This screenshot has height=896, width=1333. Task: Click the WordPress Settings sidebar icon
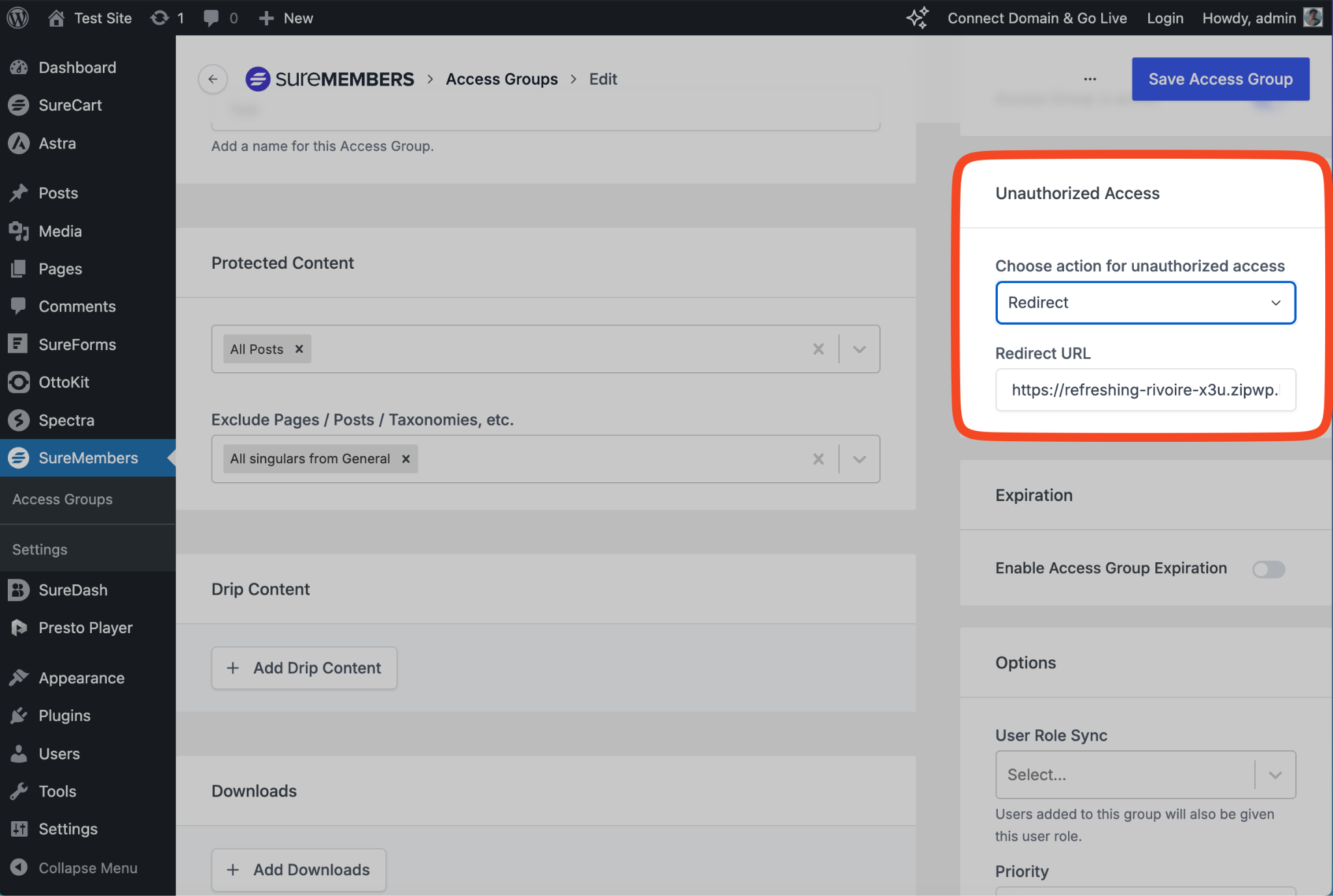tap(18, 829)
